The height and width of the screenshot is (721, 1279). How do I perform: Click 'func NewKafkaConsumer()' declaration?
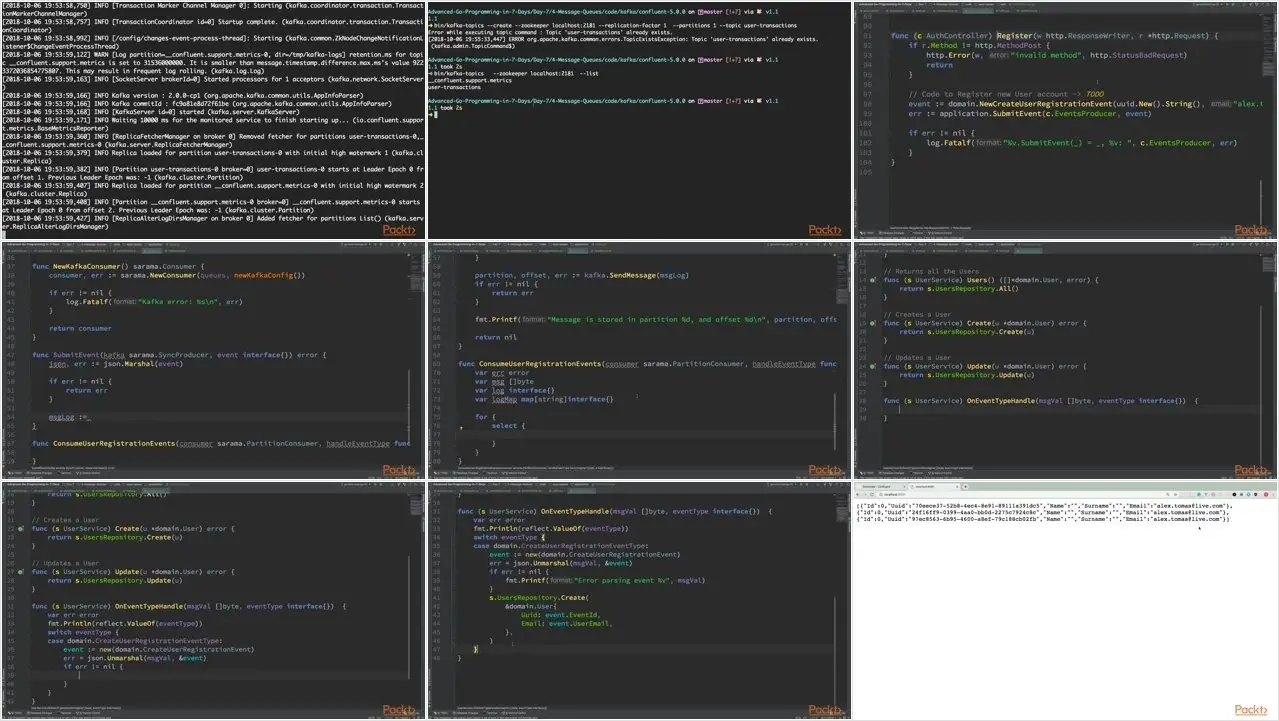coord(118,265)
